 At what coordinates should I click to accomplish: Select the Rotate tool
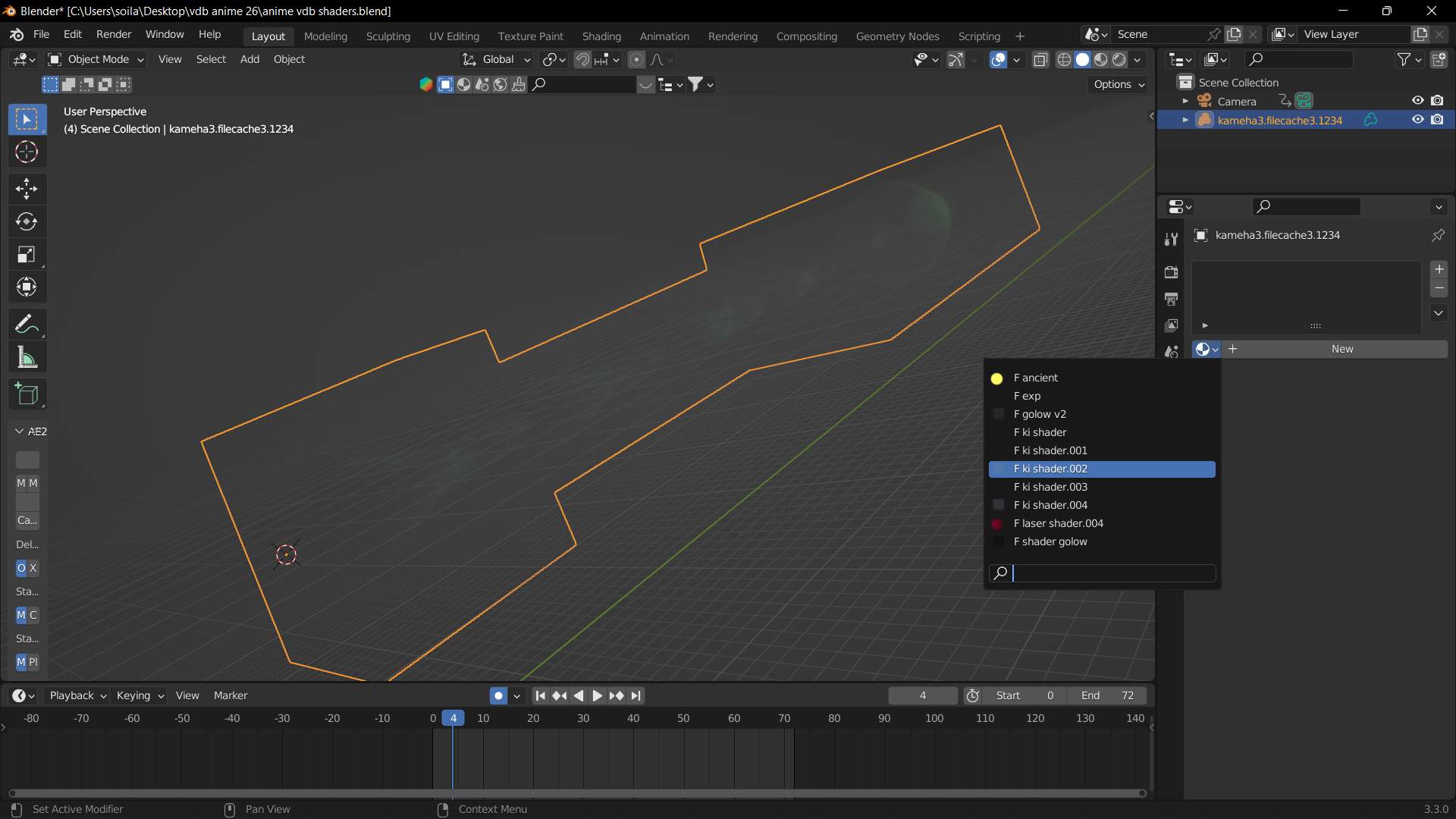tap(27, 221)
